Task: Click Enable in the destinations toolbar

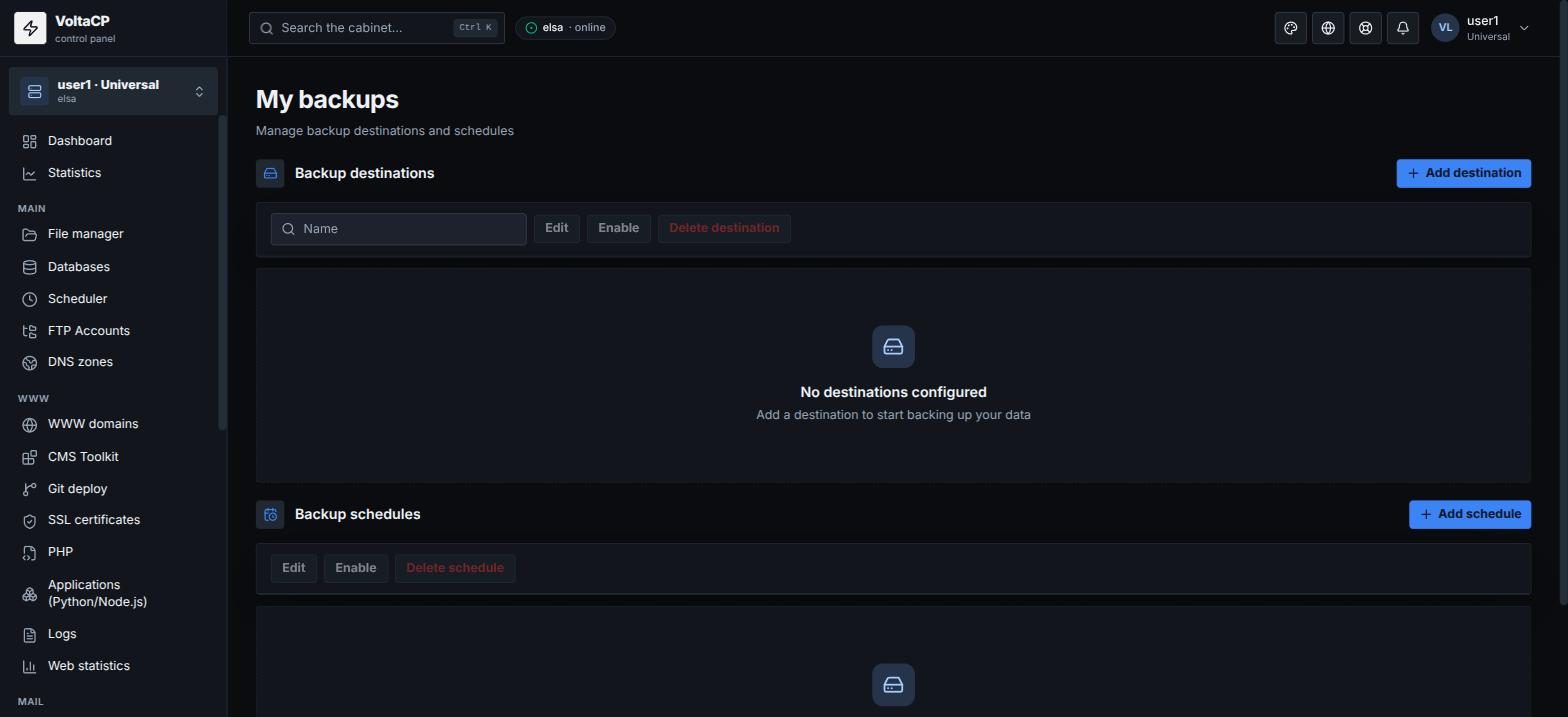Action: pos(619,228)
